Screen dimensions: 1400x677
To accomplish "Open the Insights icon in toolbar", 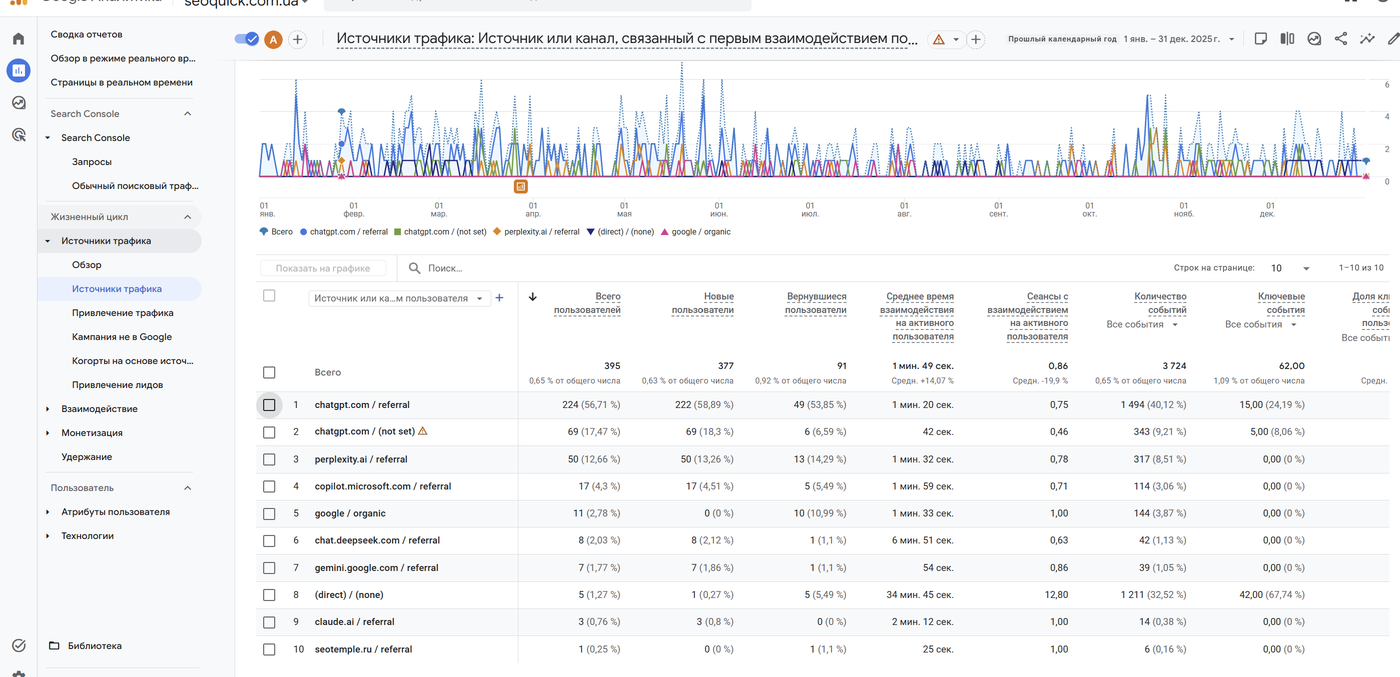I will pyautogui.click(x=1314, y=39).
